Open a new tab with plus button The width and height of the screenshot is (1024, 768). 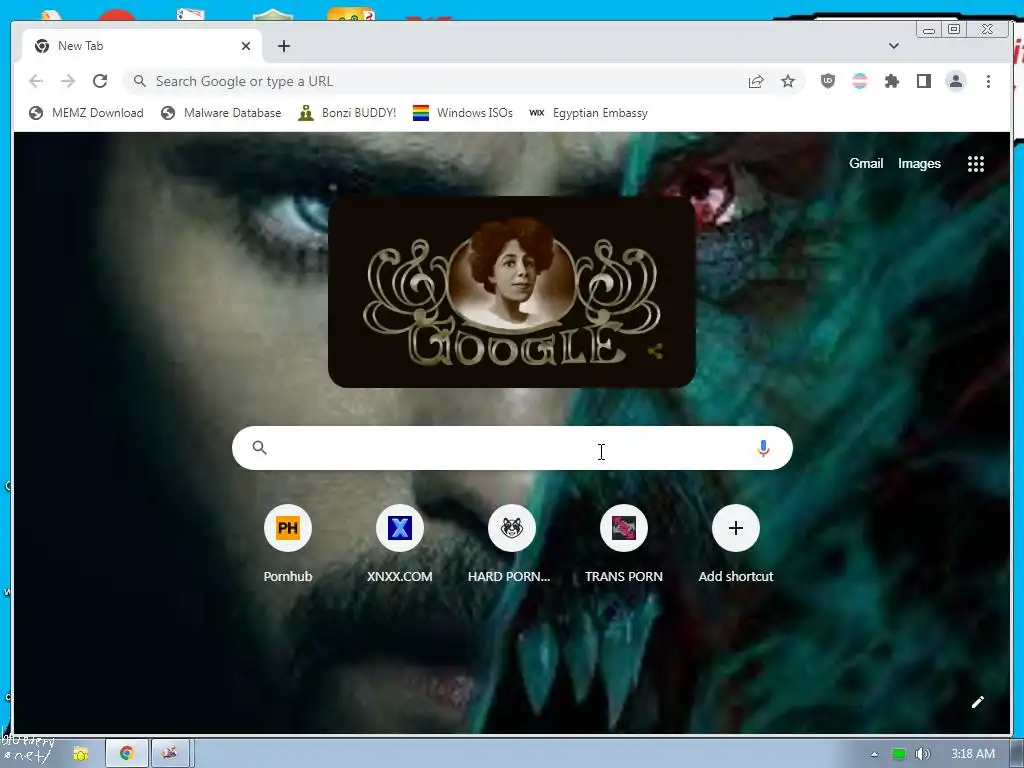click(x=283, y=46)
